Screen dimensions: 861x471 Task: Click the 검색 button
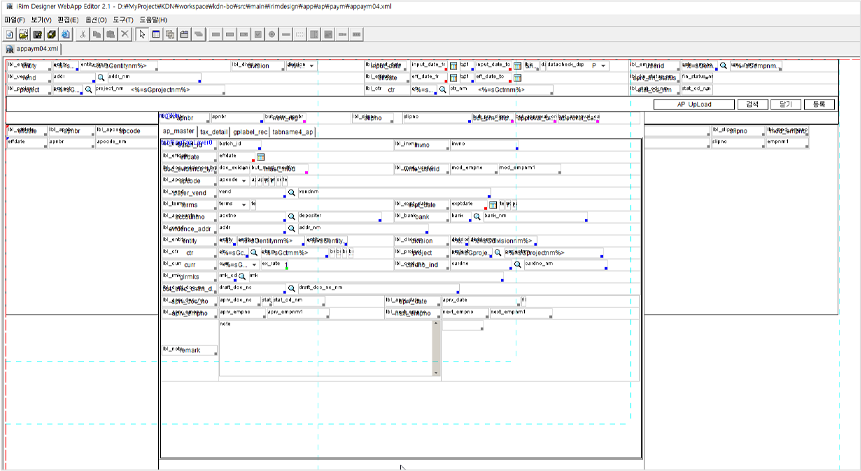tap(752, 104)
